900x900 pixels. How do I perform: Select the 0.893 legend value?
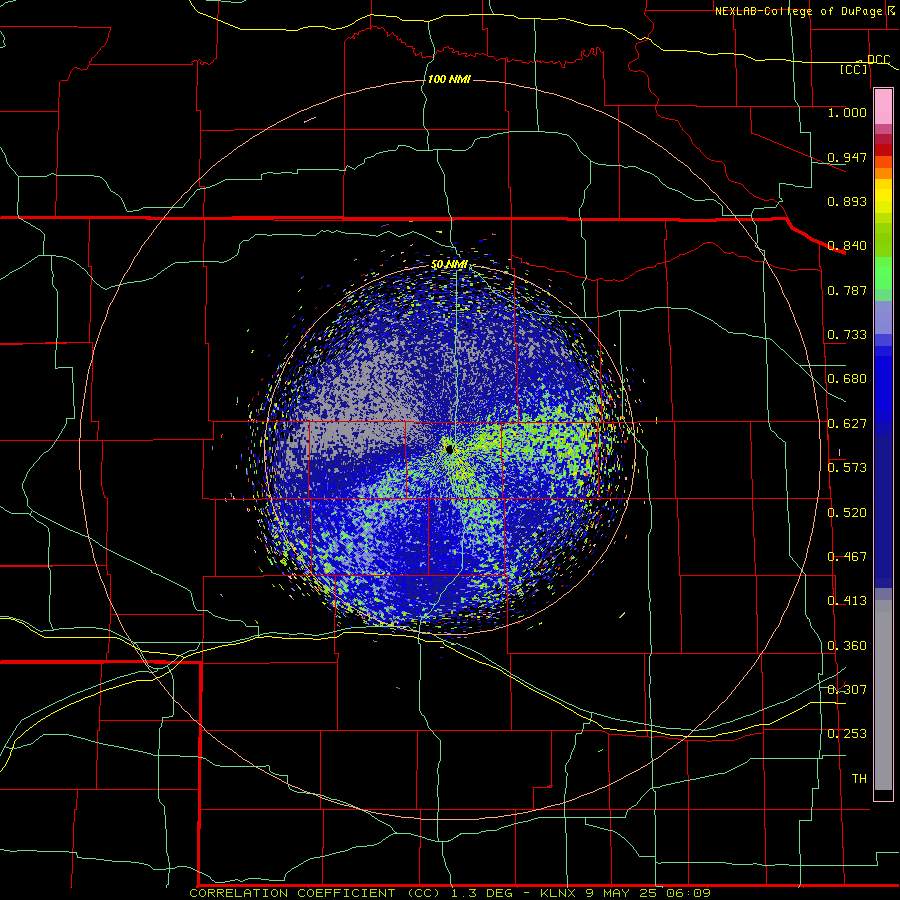click(847, 201)
